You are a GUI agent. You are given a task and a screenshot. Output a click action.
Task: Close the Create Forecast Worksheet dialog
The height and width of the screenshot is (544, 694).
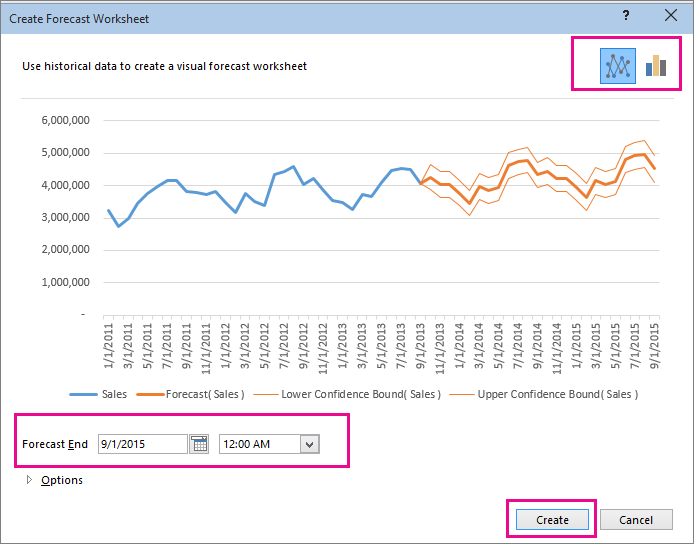point(671,15)
